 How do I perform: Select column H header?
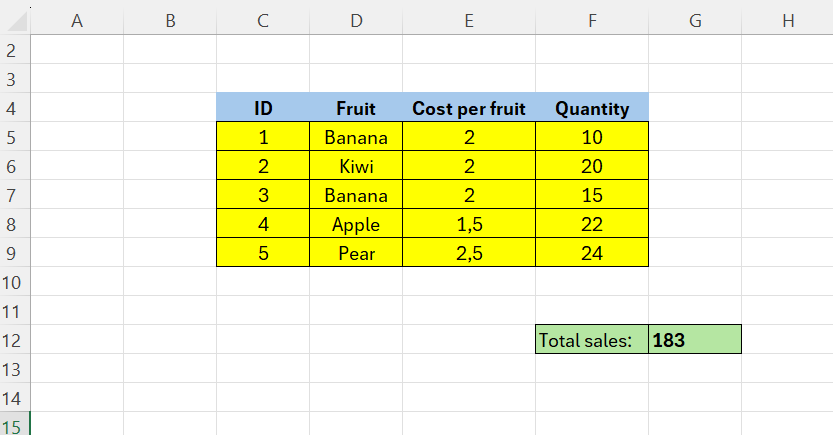tap(788, 19)
